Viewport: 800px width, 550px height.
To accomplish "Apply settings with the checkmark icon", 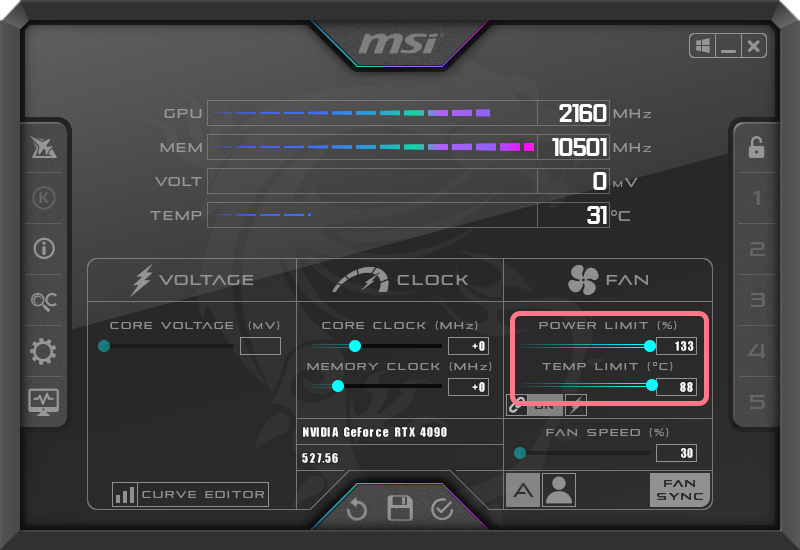I will [x=442, y=509].
